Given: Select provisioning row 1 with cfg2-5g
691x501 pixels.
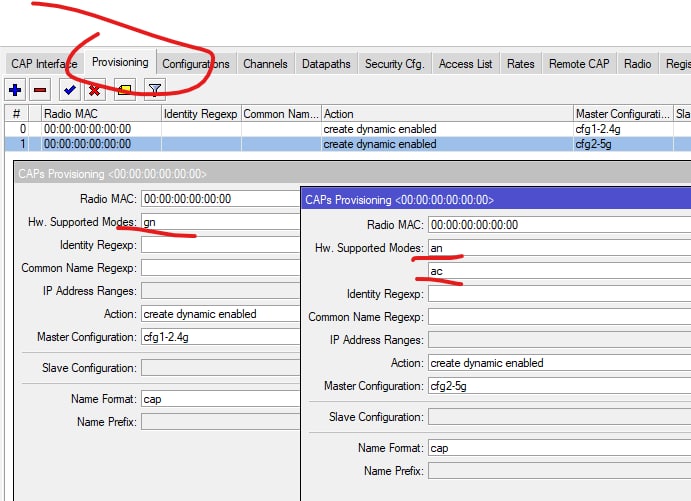Looking at the screenshot, I should coord(348,144).
